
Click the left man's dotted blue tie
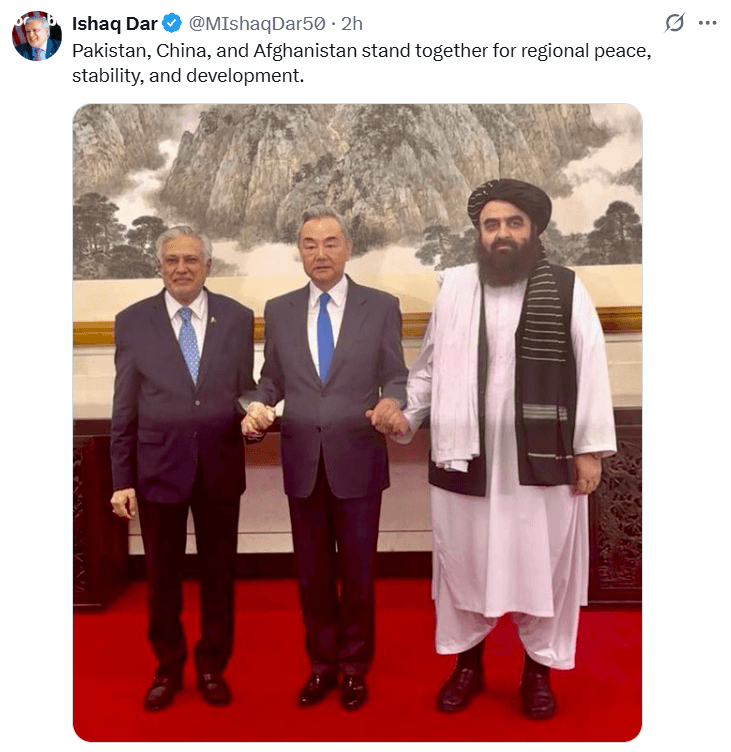pos(189,344)
